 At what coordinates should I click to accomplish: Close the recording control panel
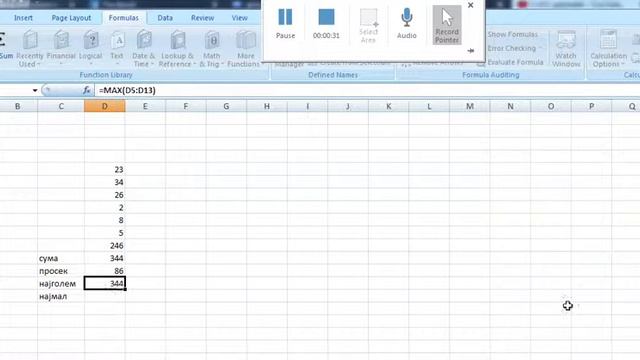[471, 5]
